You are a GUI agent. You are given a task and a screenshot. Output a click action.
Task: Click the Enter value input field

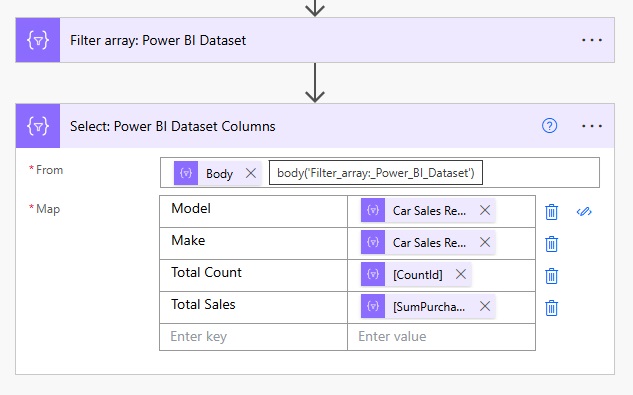(x=442, y=337)
